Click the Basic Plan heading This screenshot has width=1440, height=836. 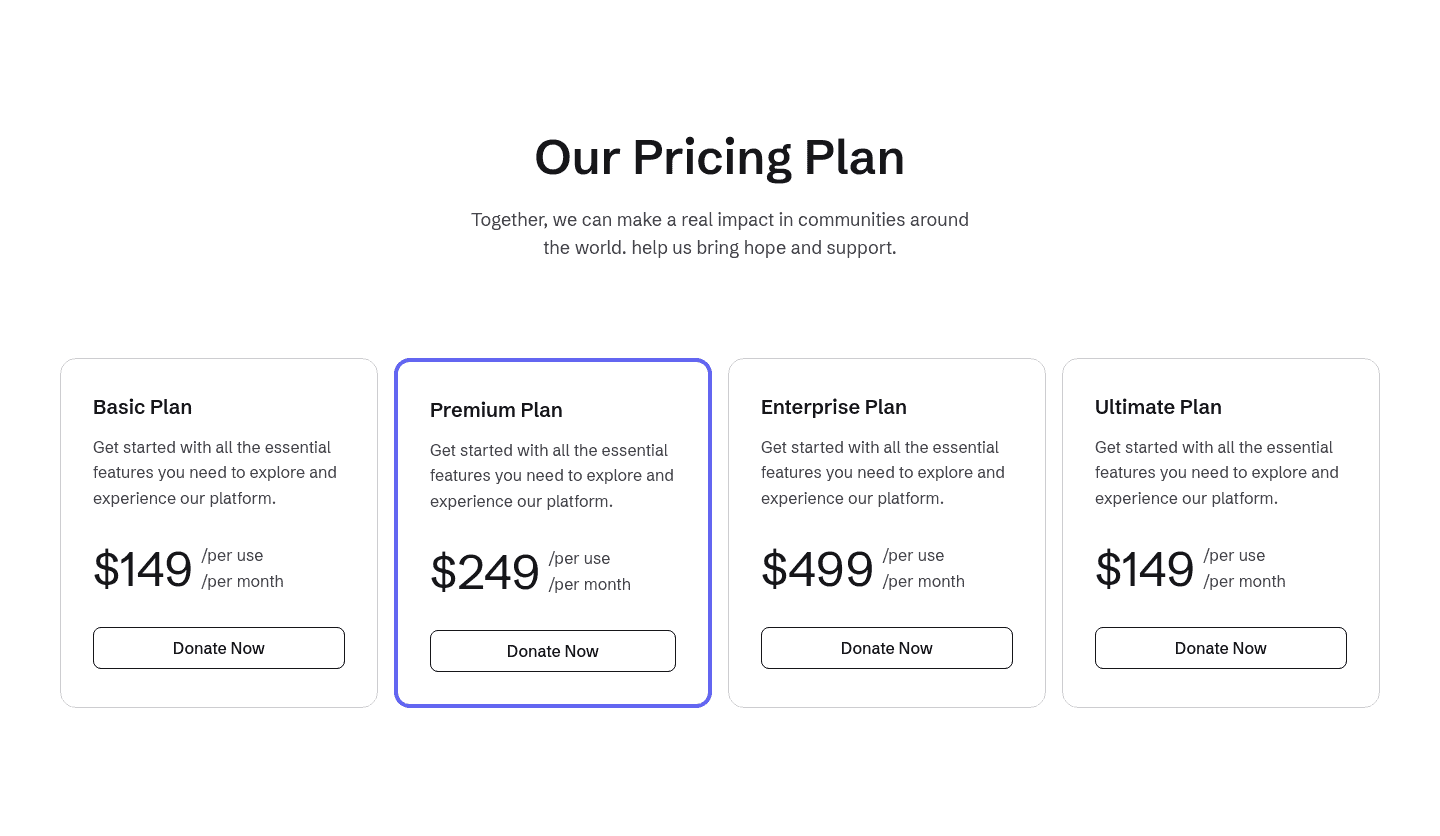point(142,407)
